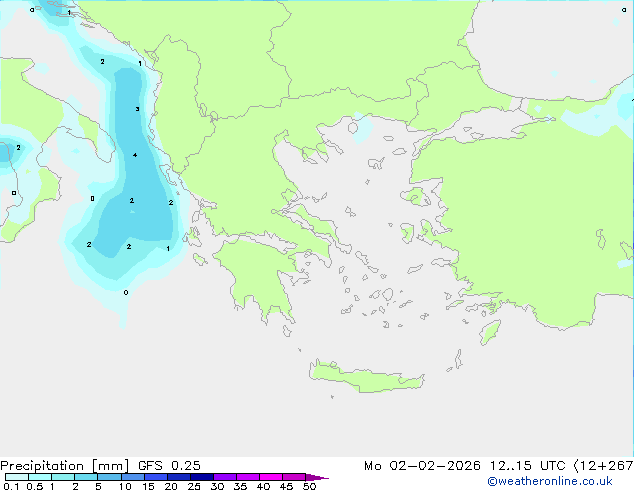Click the 0.1–0.5 mm legend color box

(x=17, y=477)
